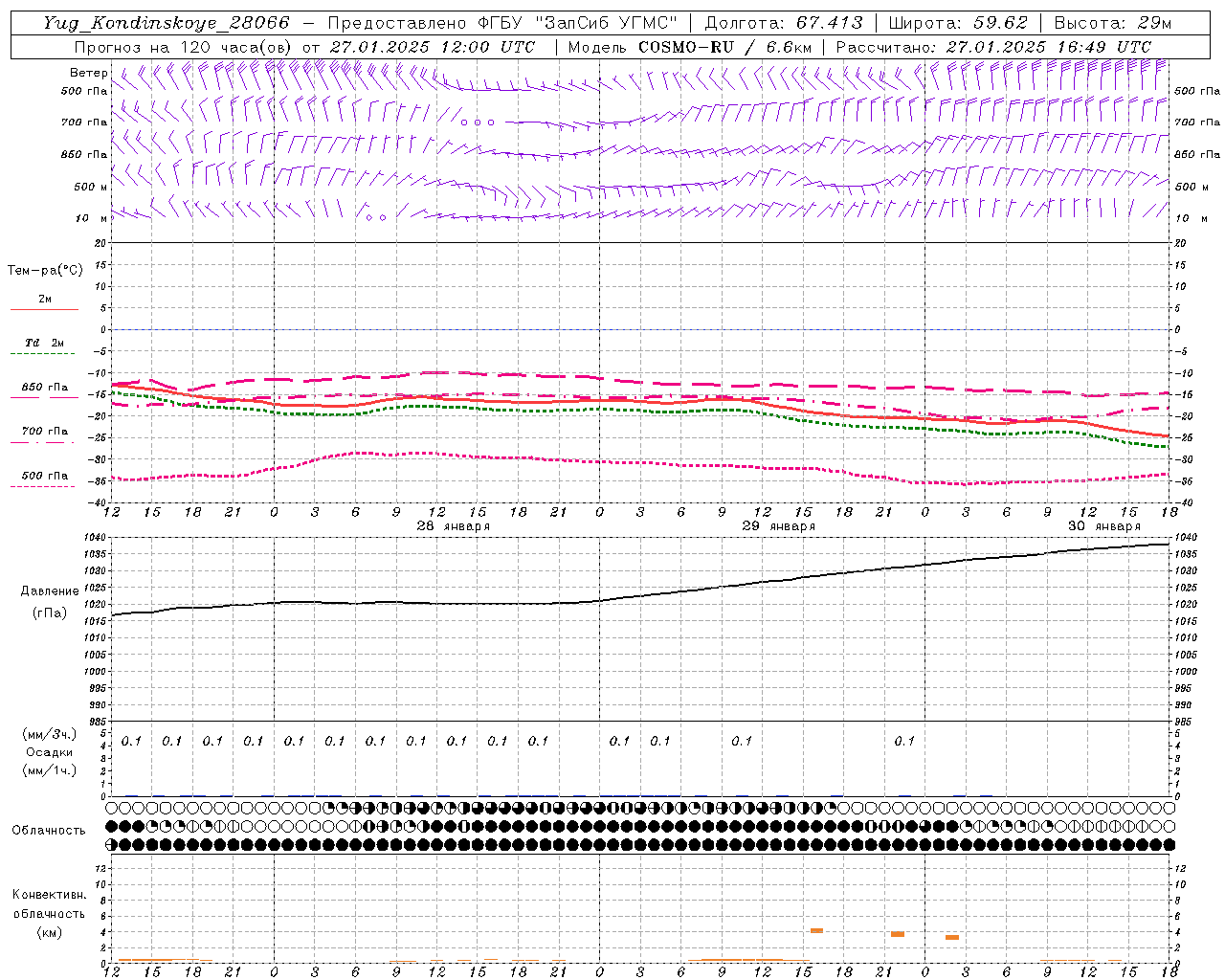Select the 29 января date label

click(778, 526)
